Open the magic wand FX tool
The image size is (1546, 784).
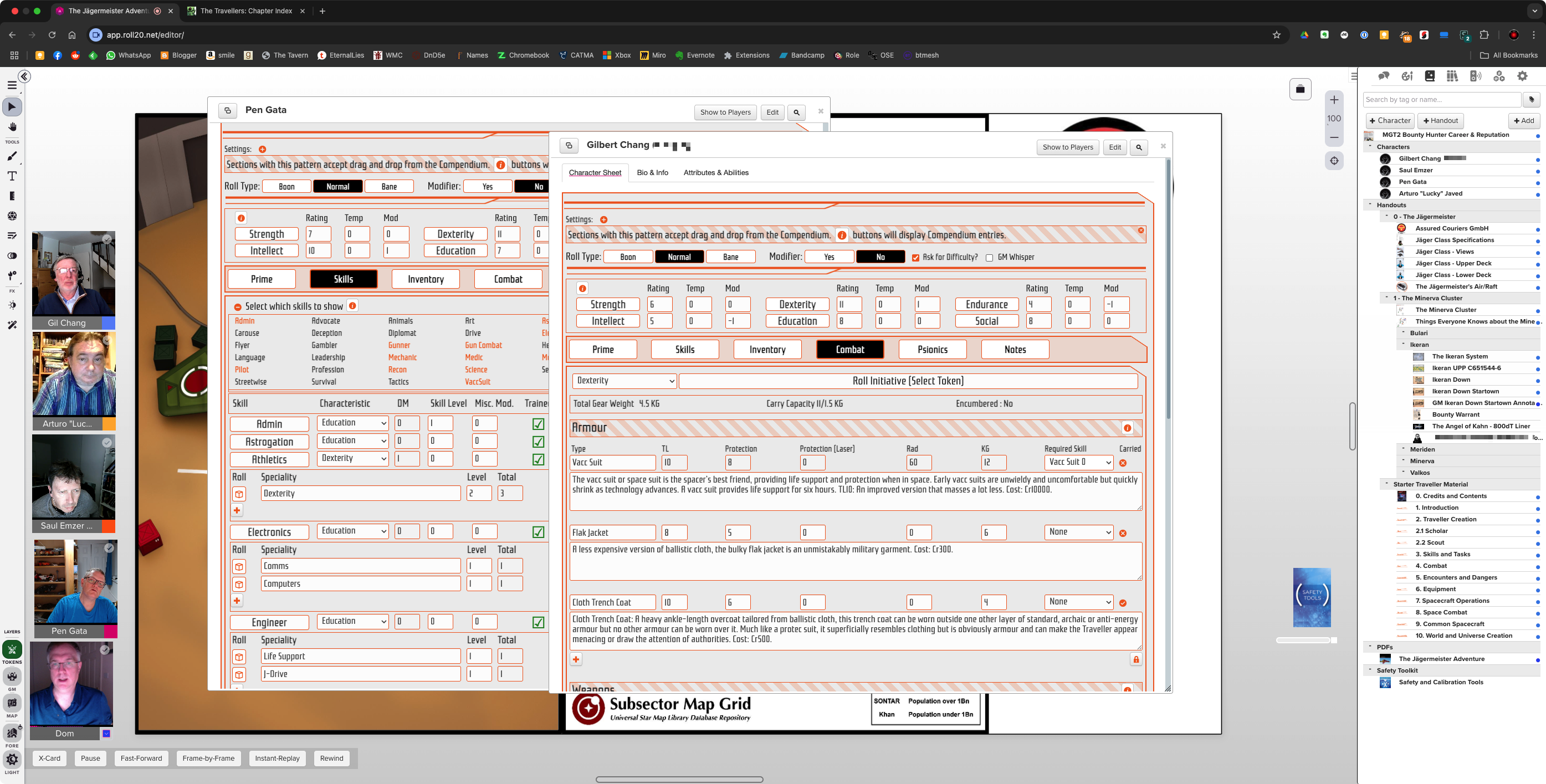click(12, 325)
